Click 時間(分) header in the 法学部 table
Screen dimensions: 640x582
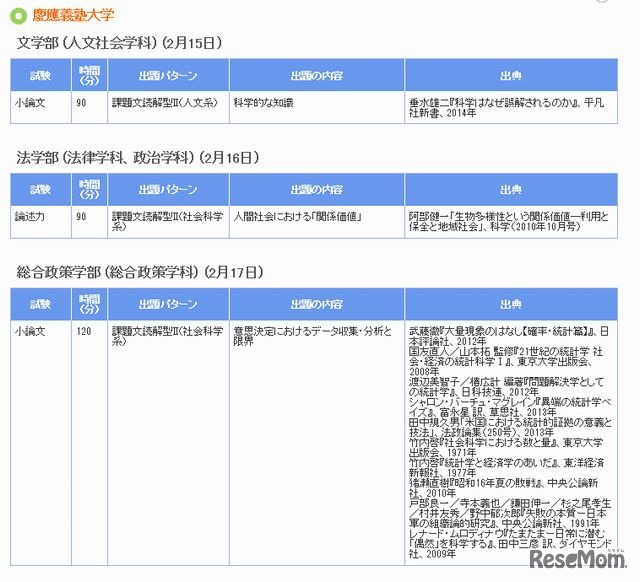pos(89,189)
